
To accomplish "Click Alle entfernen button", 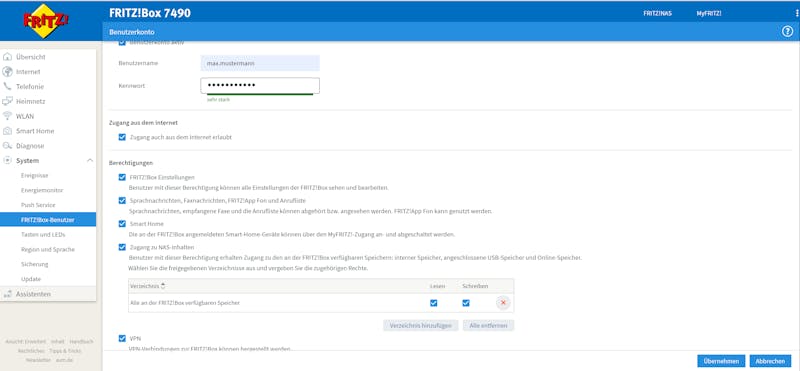I will pos(488,326).
